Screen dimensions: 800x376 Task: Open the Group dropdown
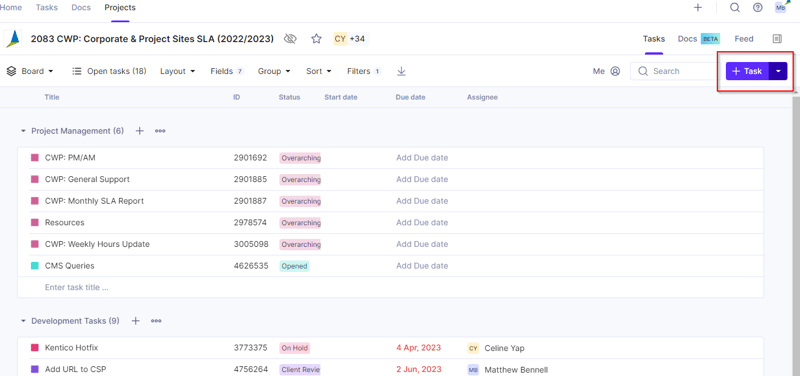click(x=274, y=71)
